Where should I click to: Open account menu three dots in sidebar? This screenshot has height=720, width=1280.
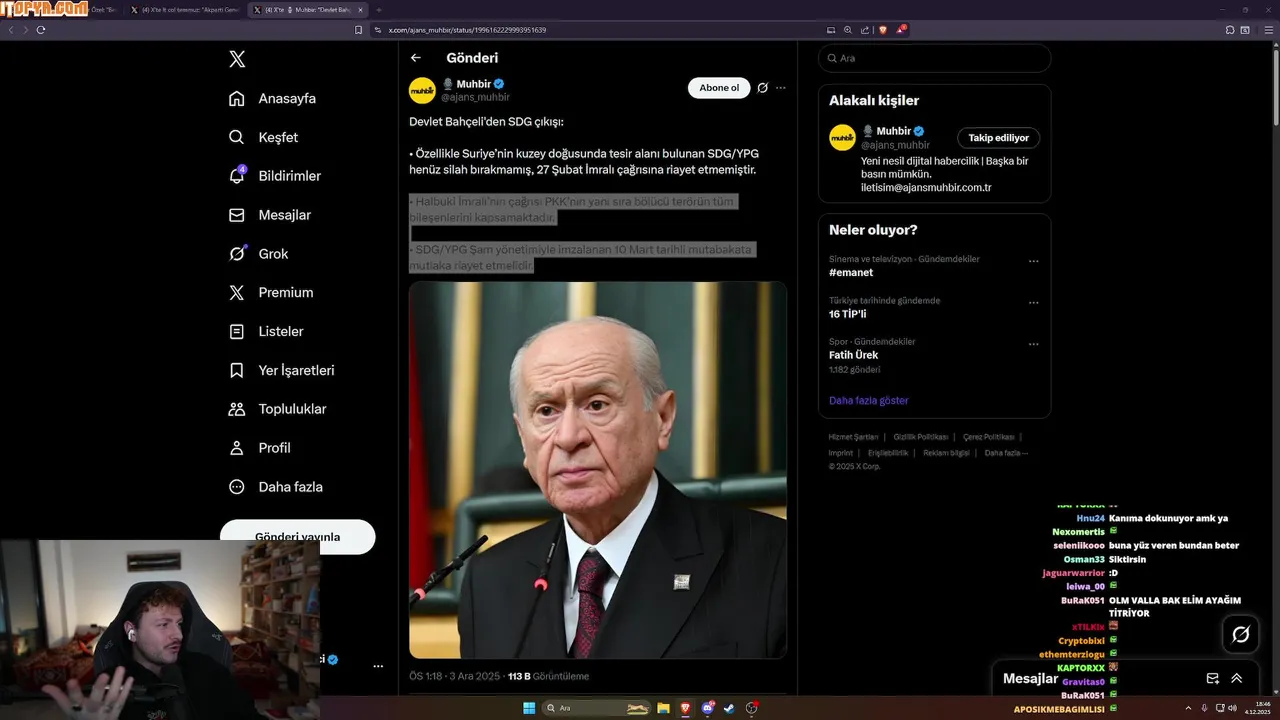pos(378,665)
